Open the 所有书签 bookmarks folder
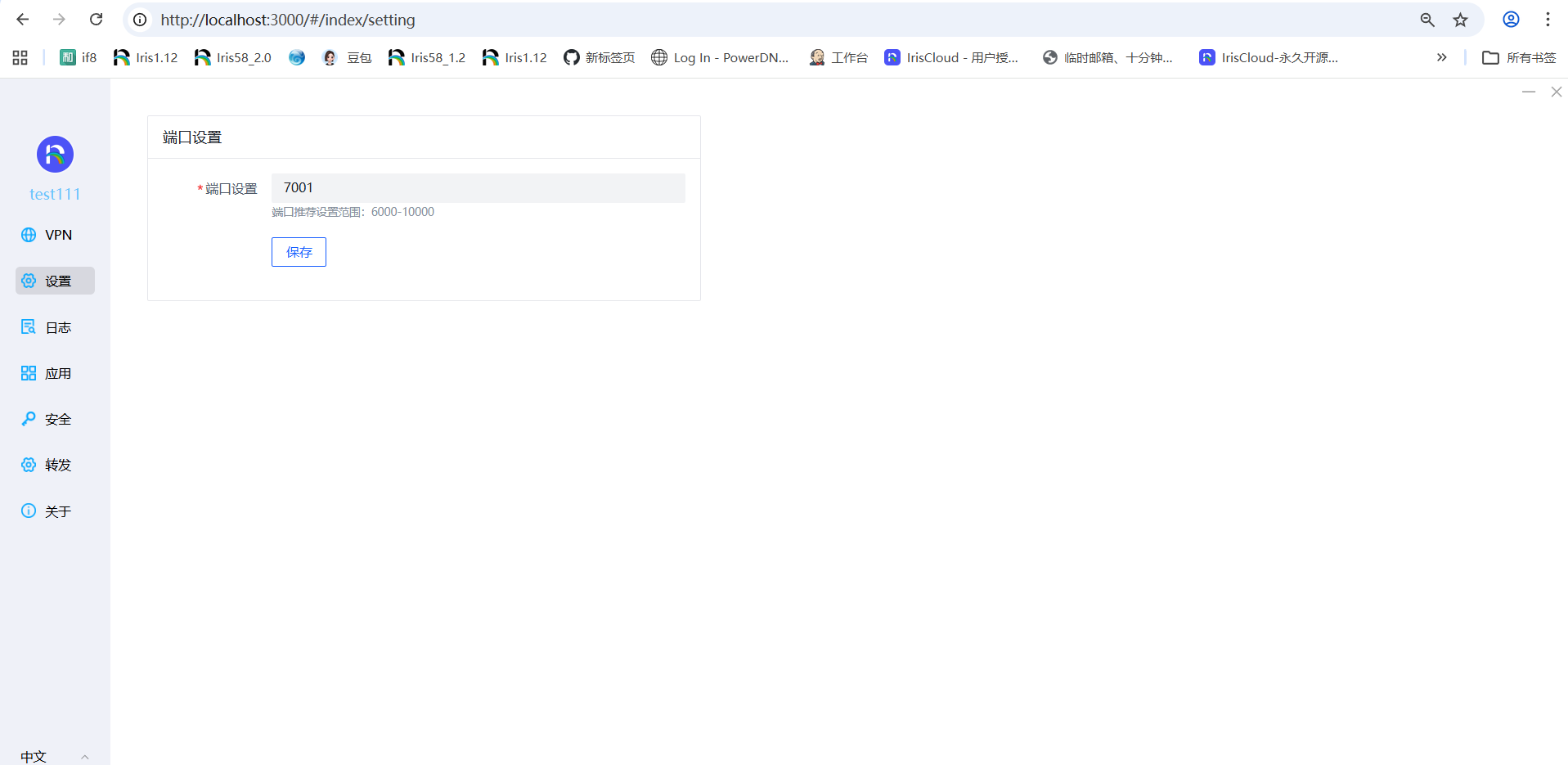The width and height of the screenshot is (1568, 765). tap(1519, 57)
